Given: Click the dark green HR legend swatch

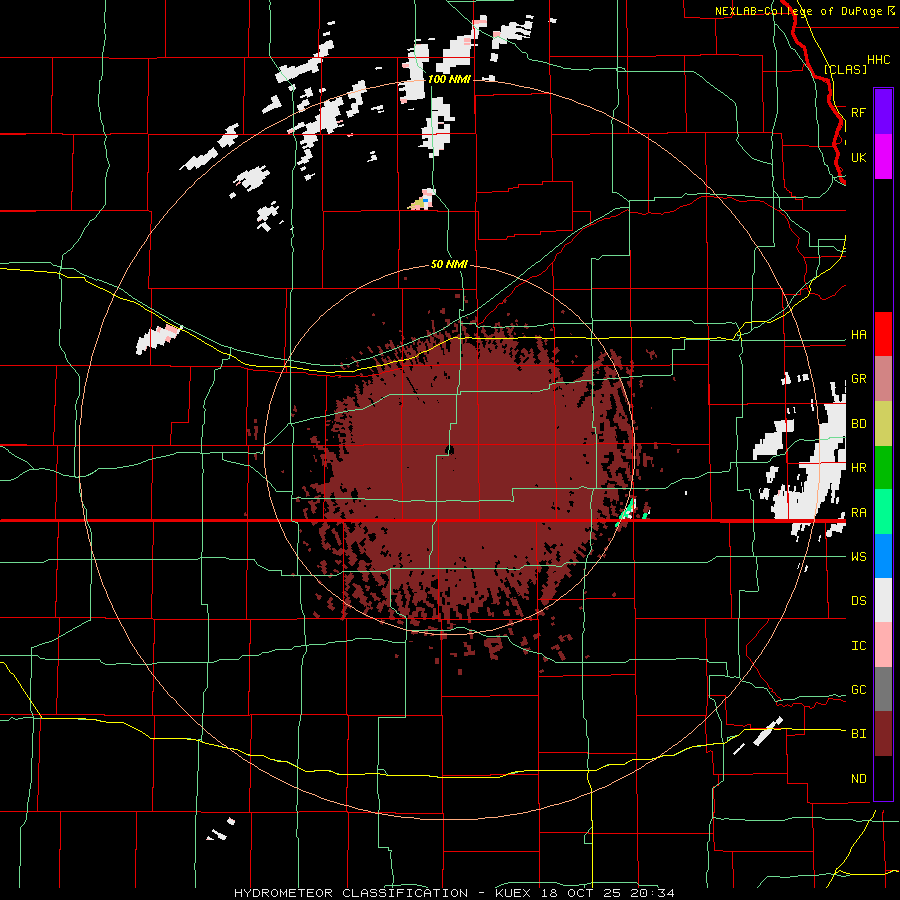Looking at the screenshot, I should 883,468.
